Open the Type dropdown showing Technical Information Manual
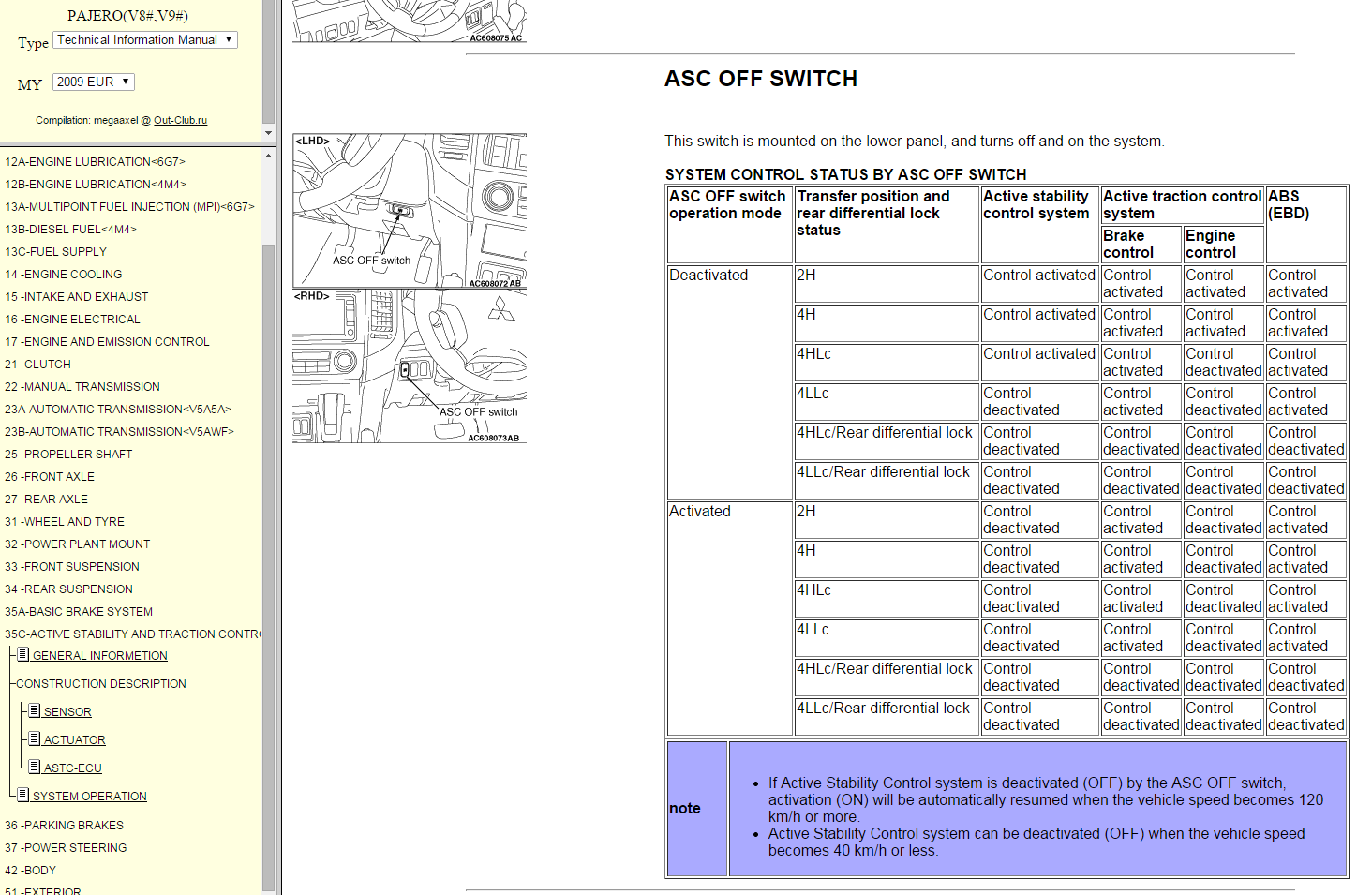Screen dimensions: 1372x895 (145, 40)
